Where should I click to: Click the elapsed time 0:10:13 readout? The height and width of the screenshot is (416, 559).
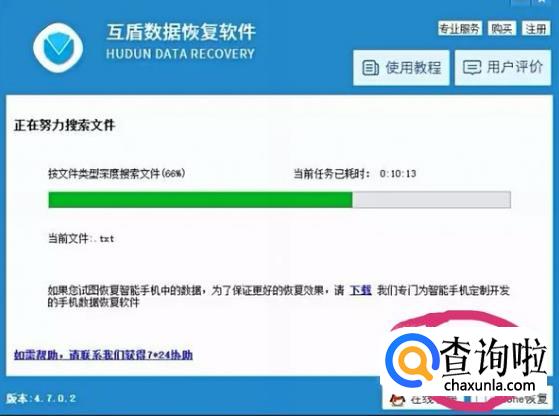click(398, 174)
